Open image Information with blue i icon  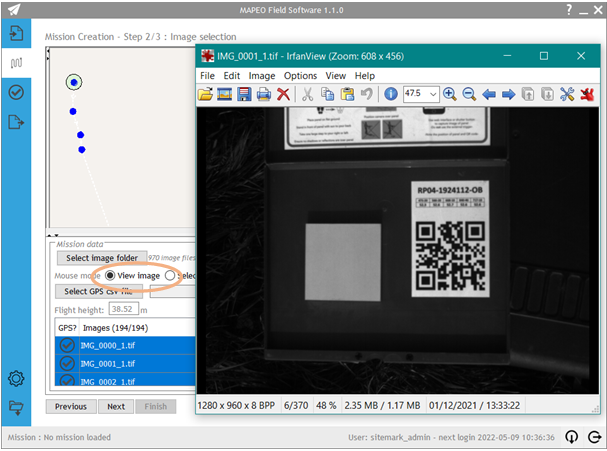[x=391, y=94]
